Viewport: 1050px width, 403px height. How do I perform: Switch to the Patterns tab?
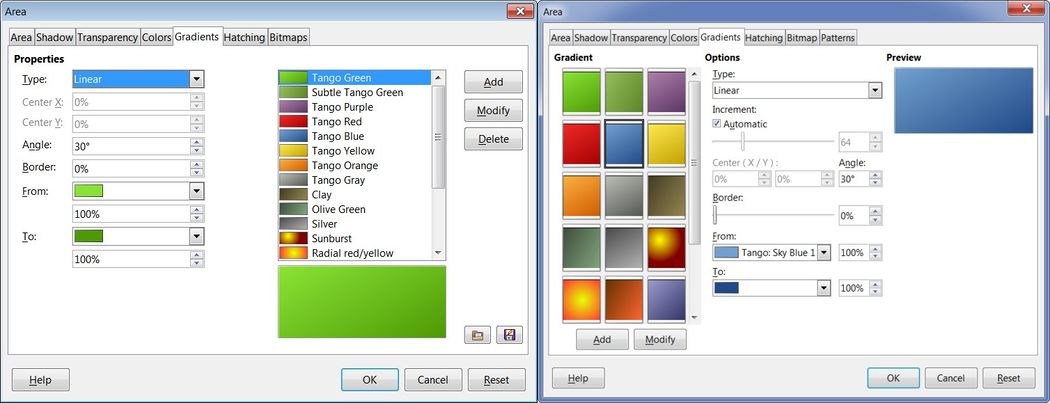[838, 38]
